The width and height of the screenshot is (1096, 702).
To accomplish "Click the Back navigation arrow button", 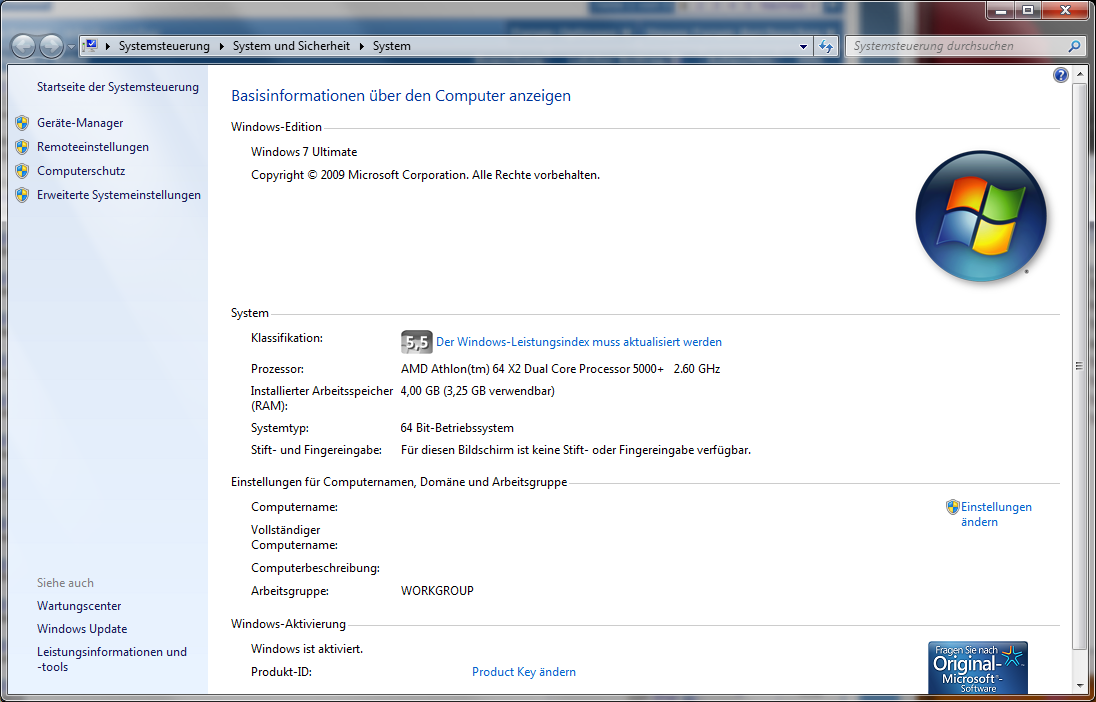I will (23, 47).
